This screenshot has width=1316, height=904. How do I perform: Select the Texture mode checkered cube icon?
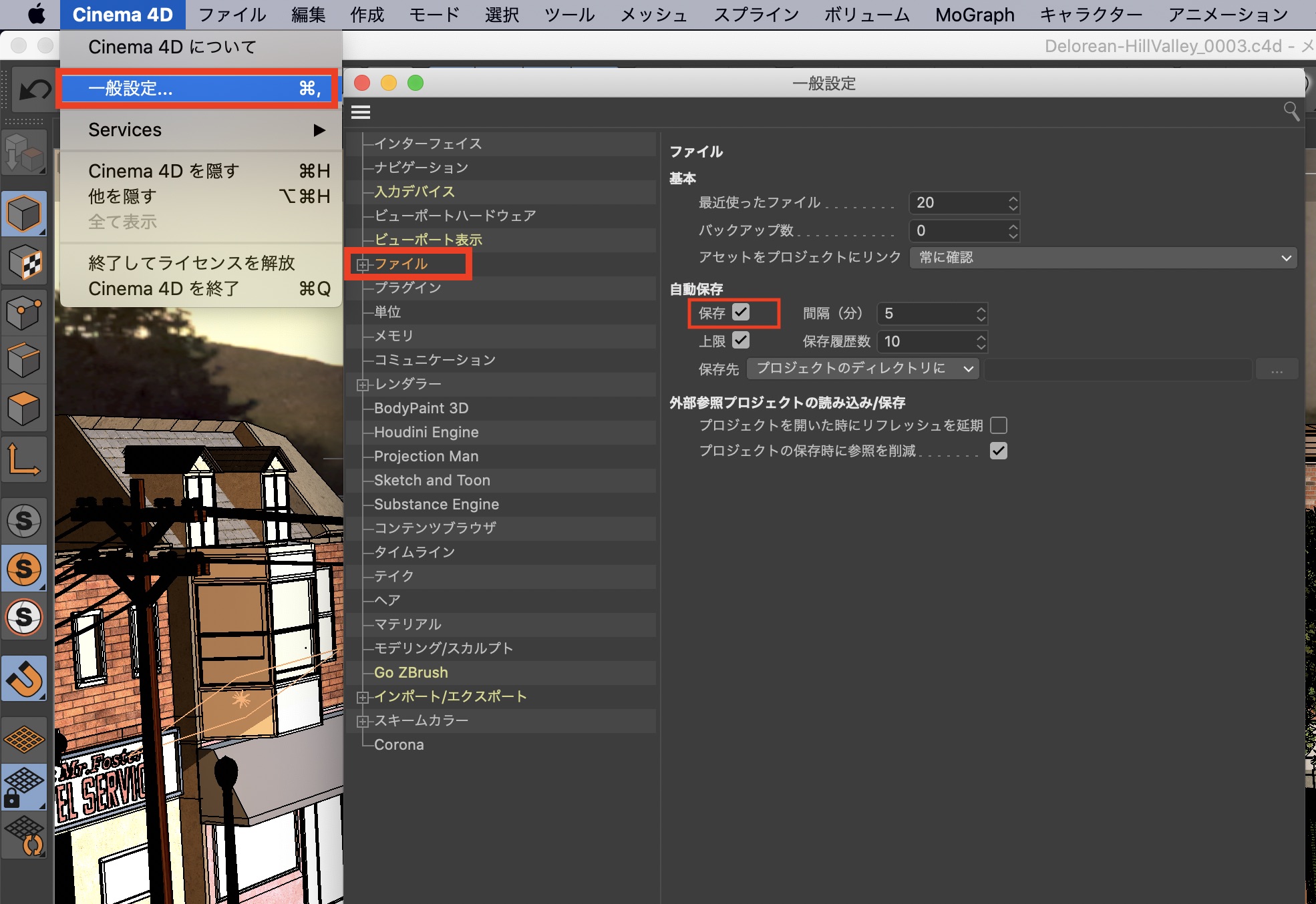pos(24,263)
